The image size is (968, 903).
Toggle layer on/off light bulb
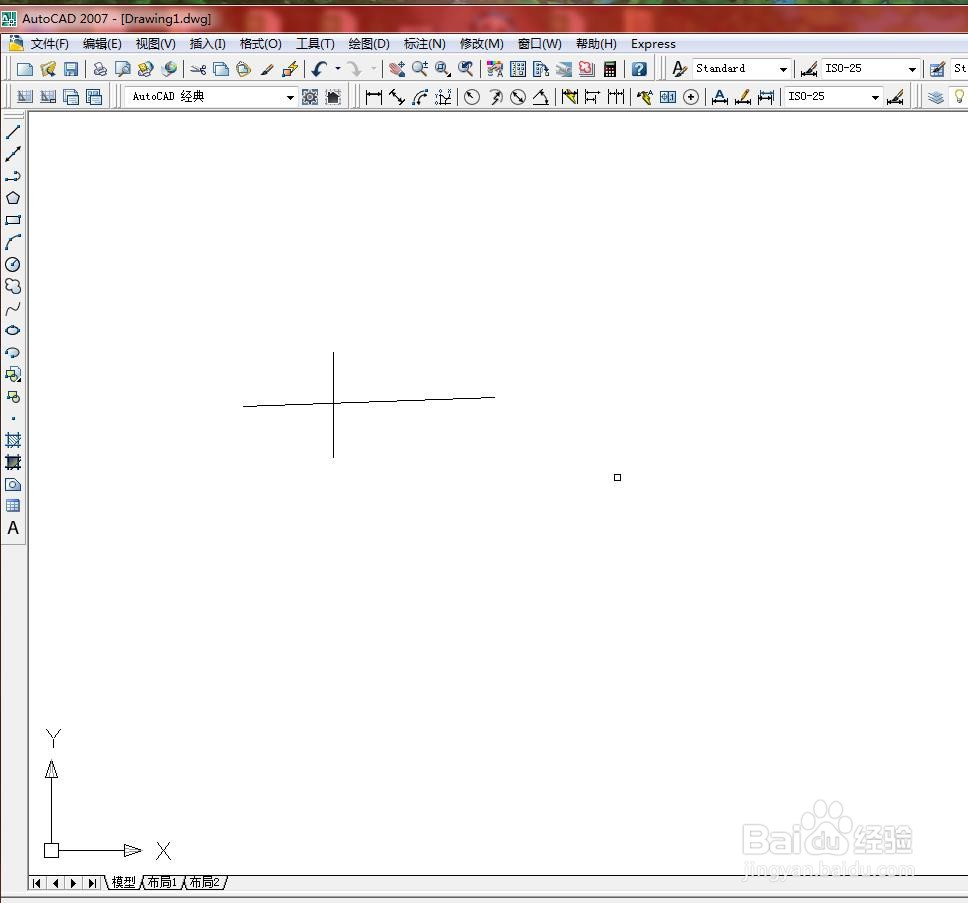tap(959, 96)
